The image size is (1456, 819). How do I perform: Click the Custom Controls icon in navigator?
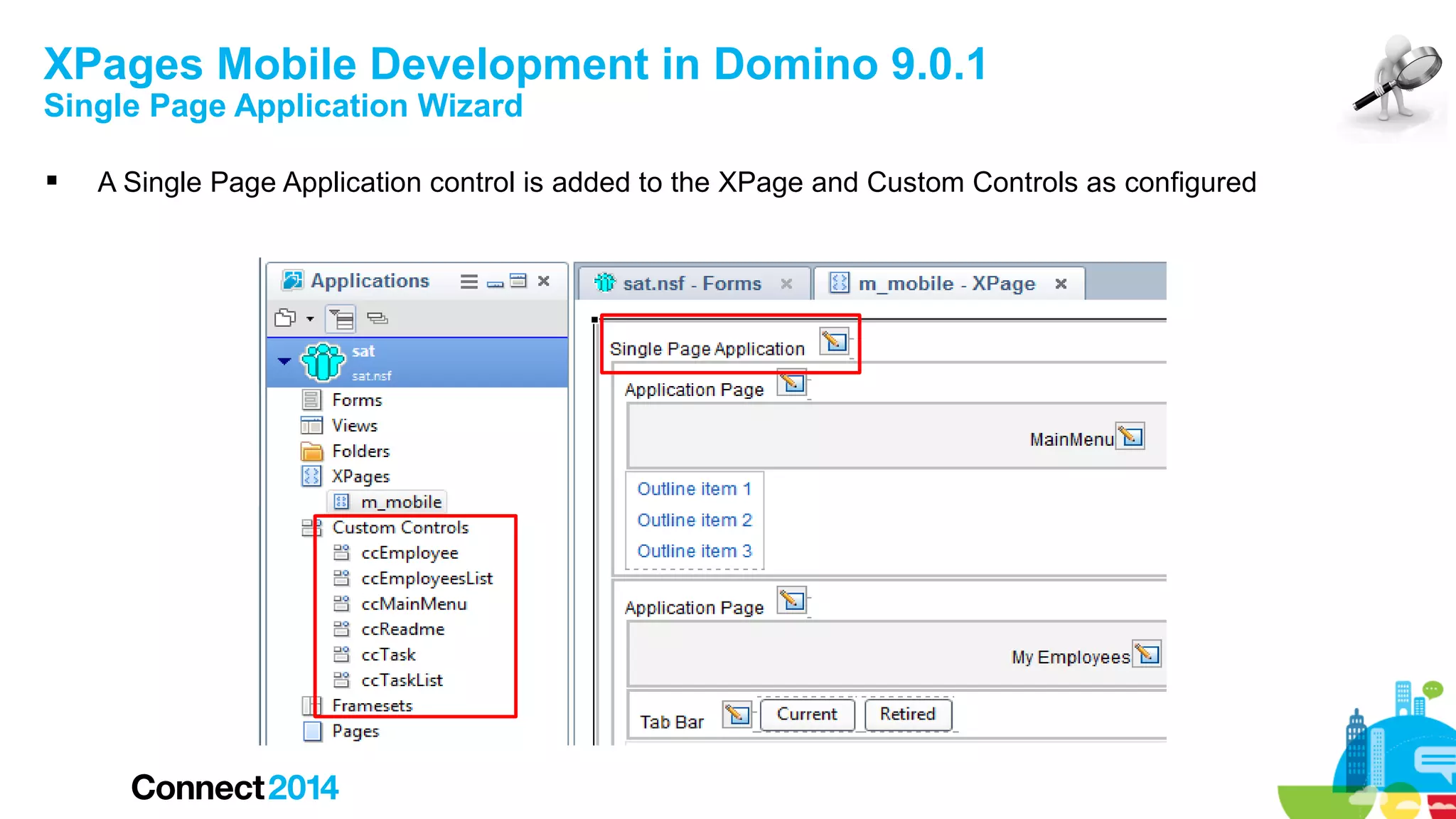tap(311, 528)
